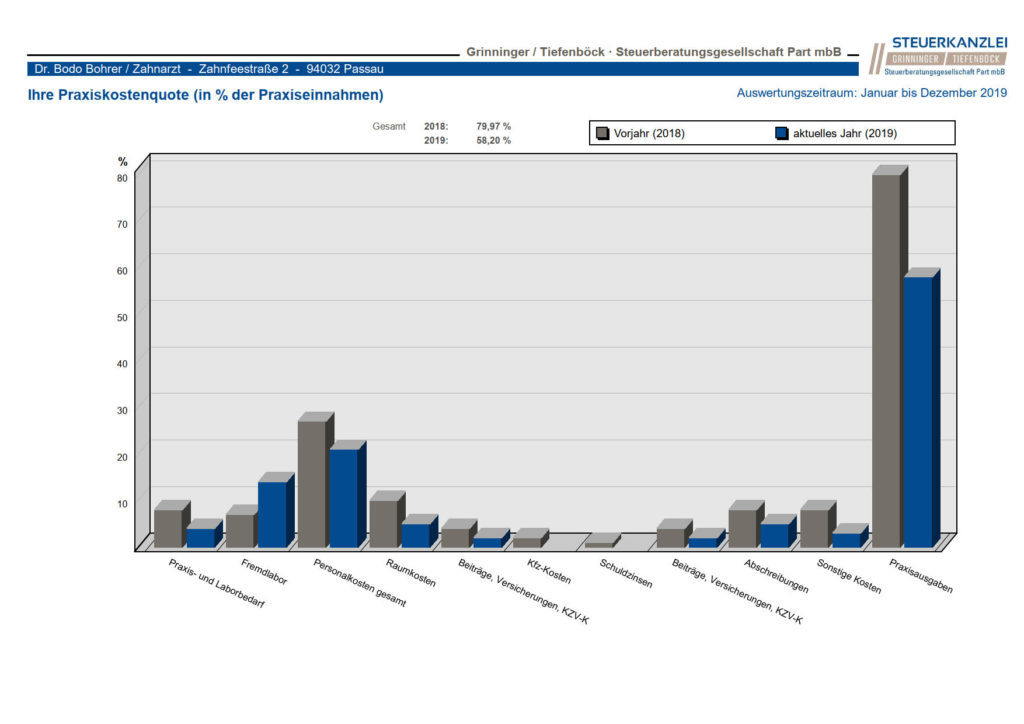Click the blue 2019 bar for Praxis- und Laborbedarf
The image size is (1024, 724).
[201, 538]
